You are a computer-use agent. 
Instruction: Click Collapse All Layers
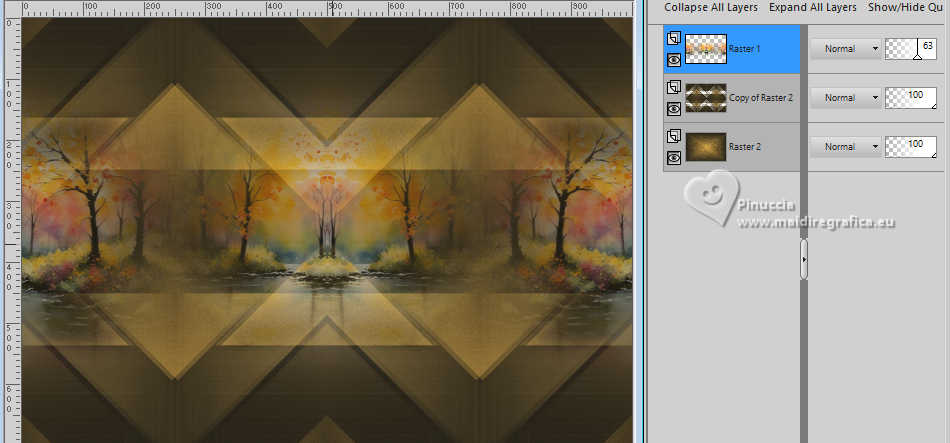pos(711,7)
